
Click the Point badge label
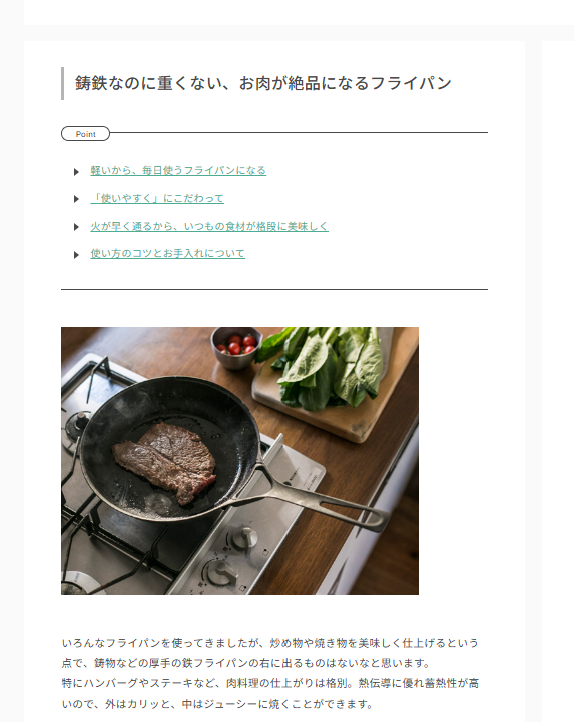click(x=86, y=134)
